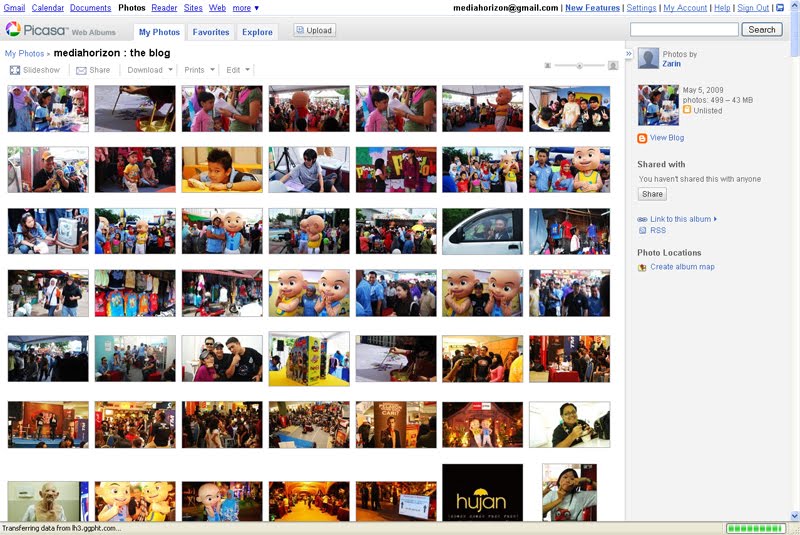Click the large thumbnail size icon

613,65
